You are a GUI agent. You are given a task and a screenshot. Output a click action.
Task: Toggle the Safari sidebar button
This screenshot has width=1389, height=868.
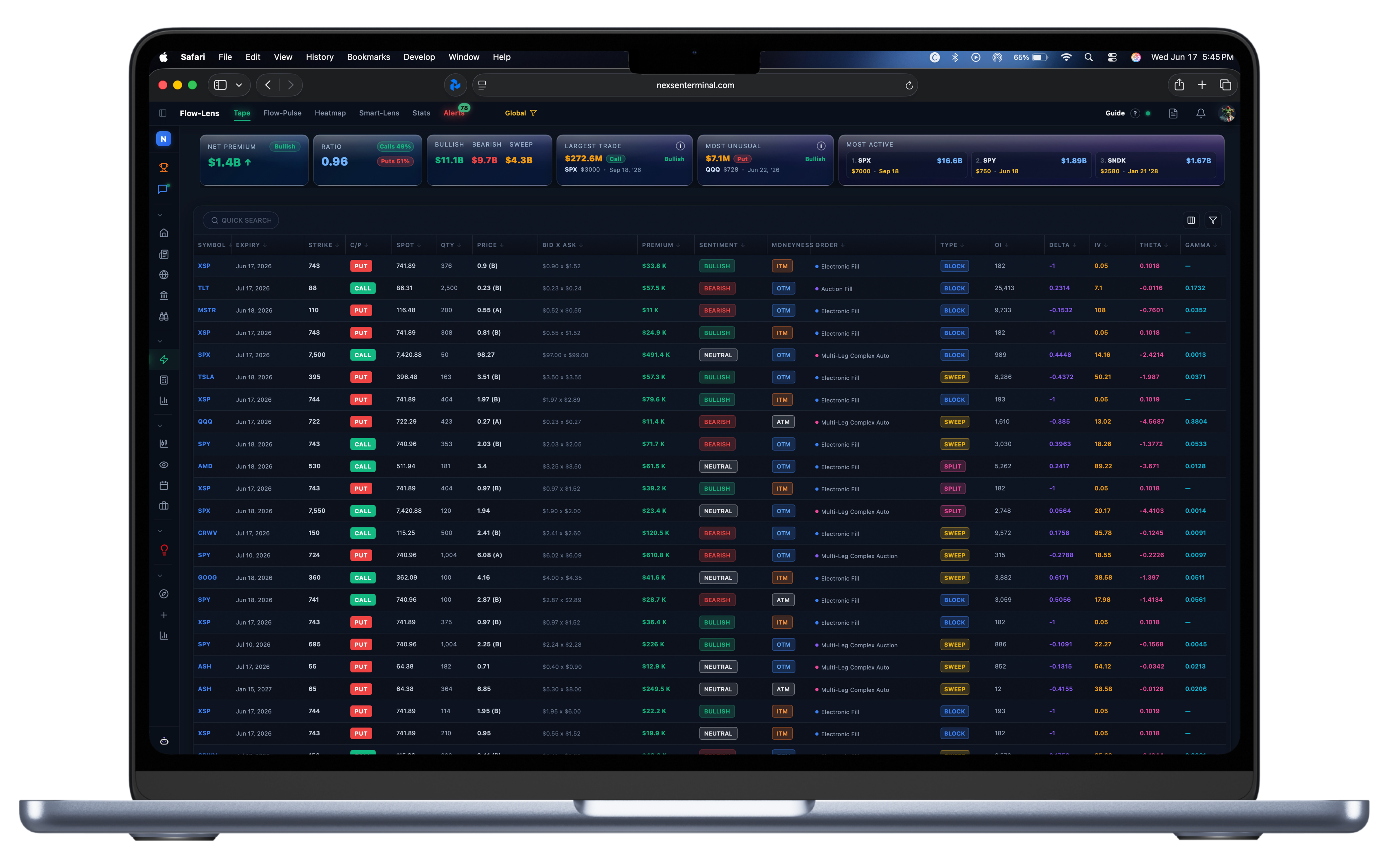[220, 85]
